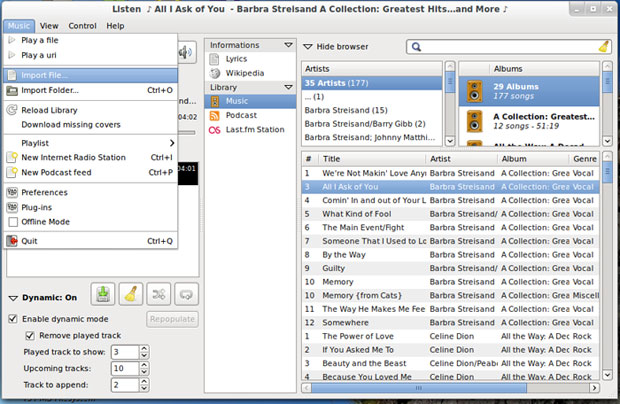The height and width of the screenshot is (404, 620).
Task: Clear playlist with the broom button
Action: [131, 294]
